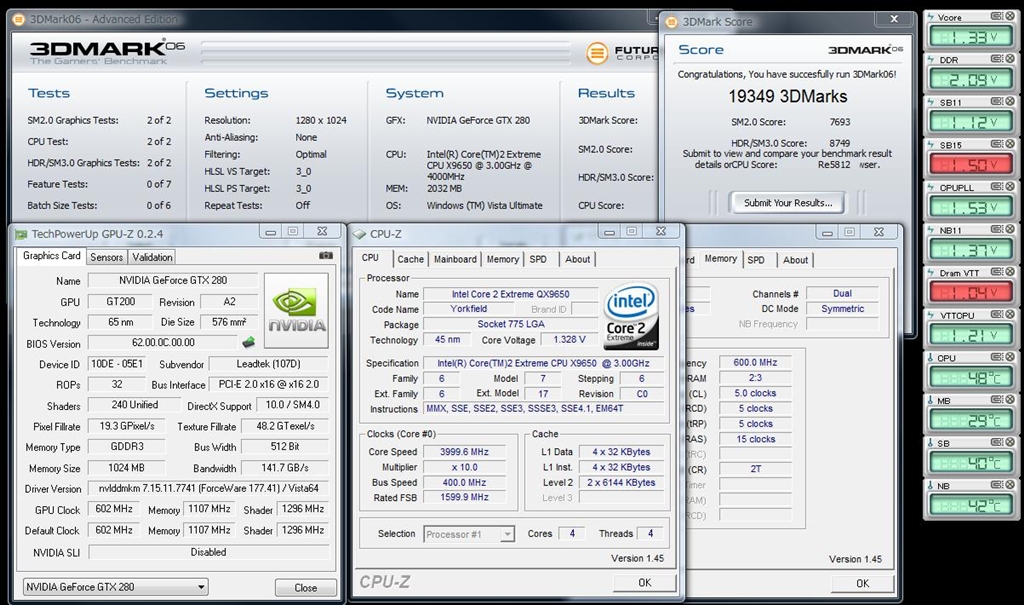Viewport: 1024px width, 605px height.
Task: Click the Code Name value Yorkfield
Action: pos(468,309)
